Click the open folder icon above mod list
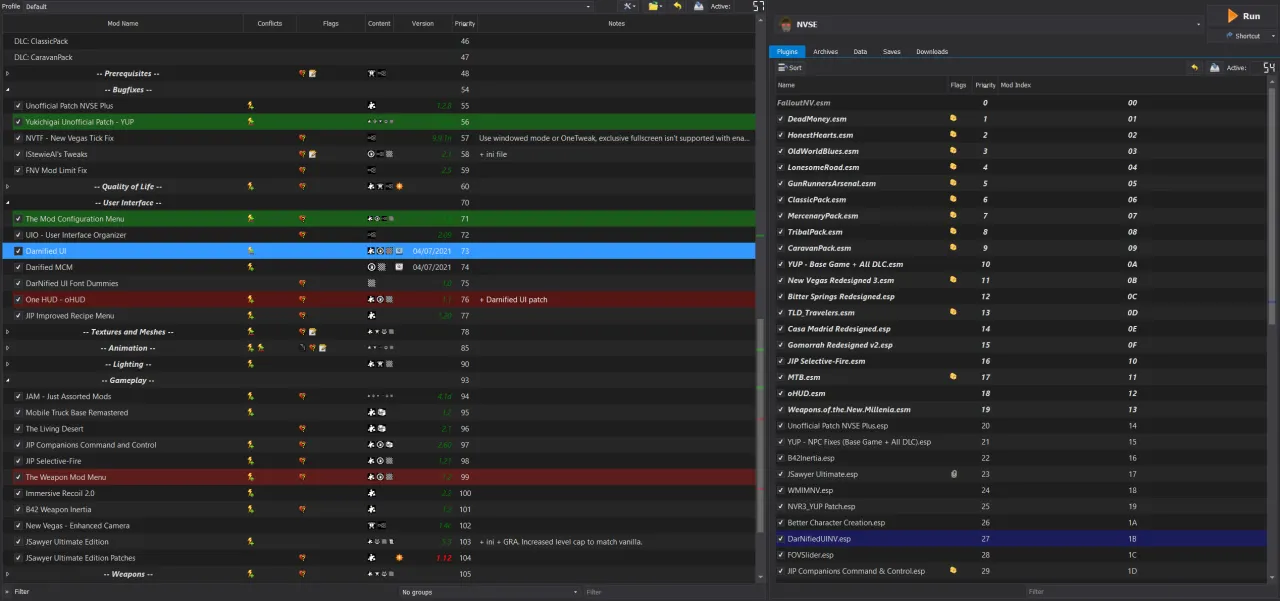The height and width of the screenshot is (601, 1280). point(654,6)
